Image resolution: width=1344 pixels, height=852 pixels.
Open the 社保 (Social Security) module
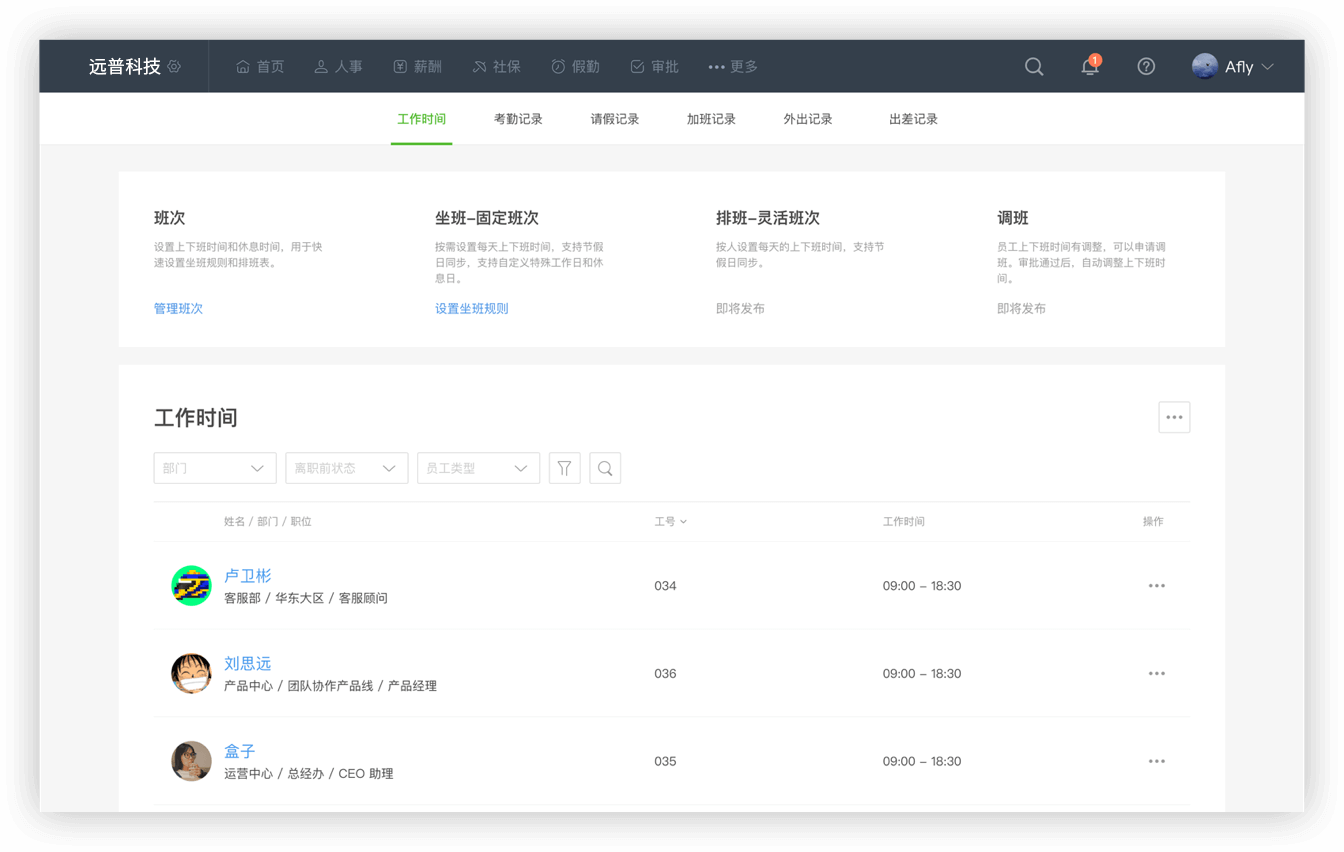tap(496, 66)
